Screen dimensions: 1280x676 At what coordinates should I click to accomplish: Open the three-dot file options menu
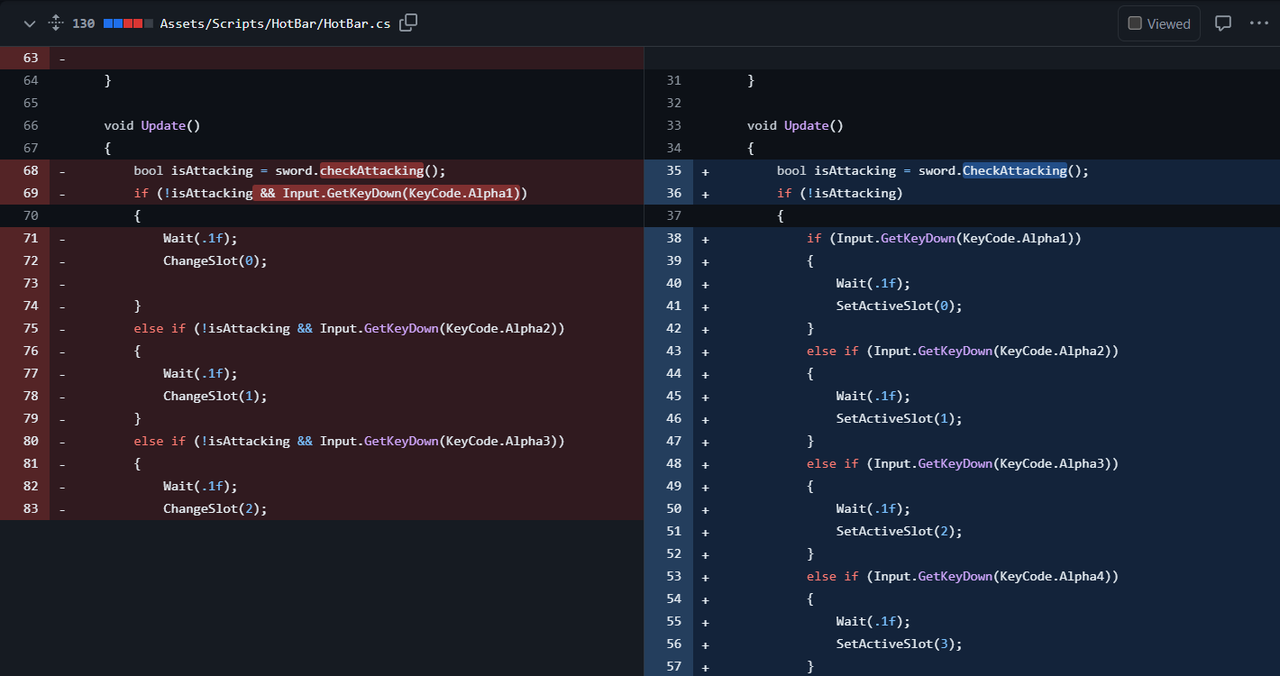pos(1258,23)
